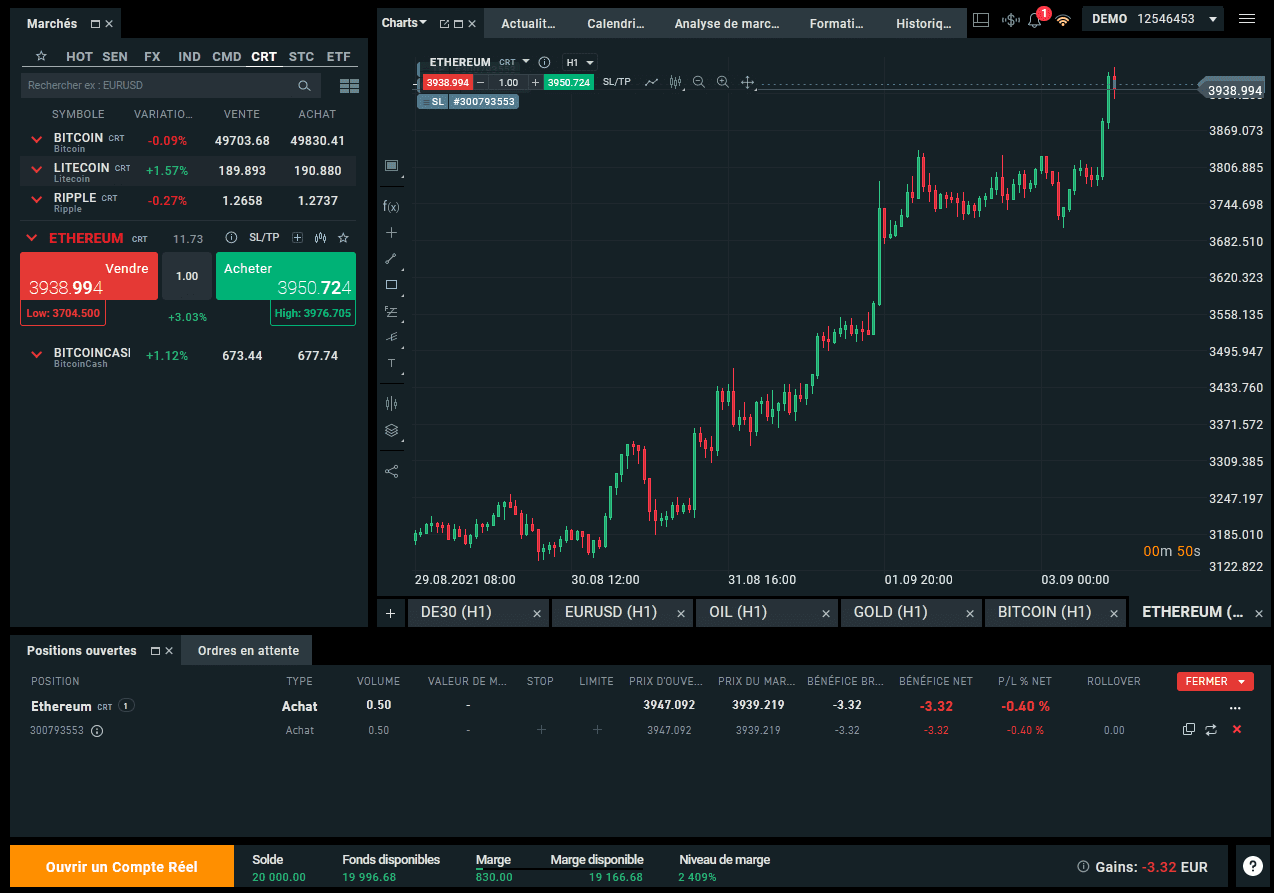Open the DEMO account dropdown
Image resolution: width=1274 pixels, height=893 pixels.
coord(1153,19)
